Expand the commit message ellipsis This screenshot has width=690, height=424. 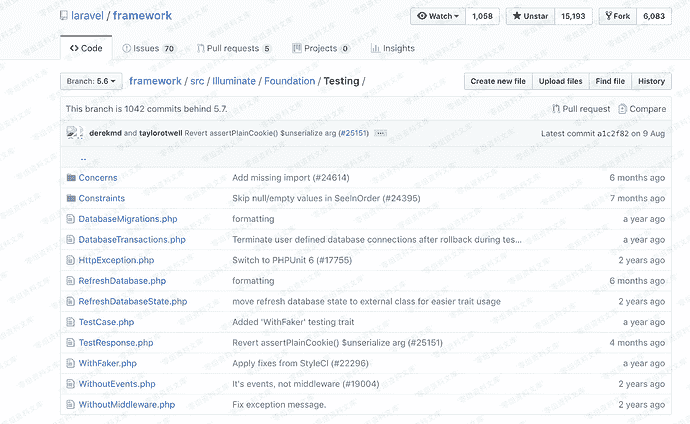[380, 133]
